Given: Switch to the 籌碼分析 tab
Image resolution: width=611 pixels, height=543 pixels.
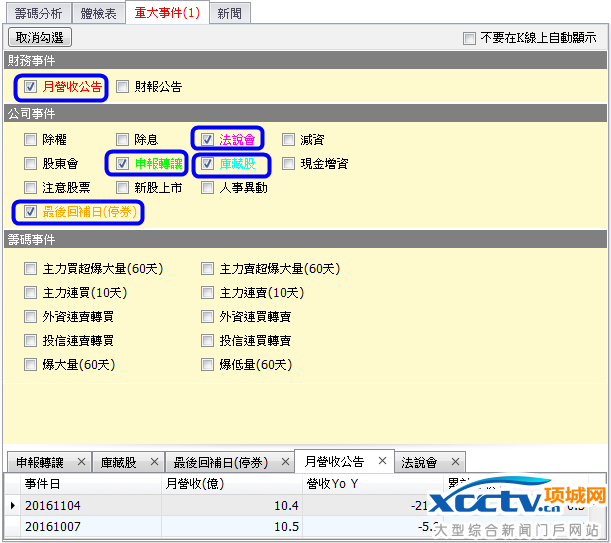Looking at the screenshot, I should point(38,13).
